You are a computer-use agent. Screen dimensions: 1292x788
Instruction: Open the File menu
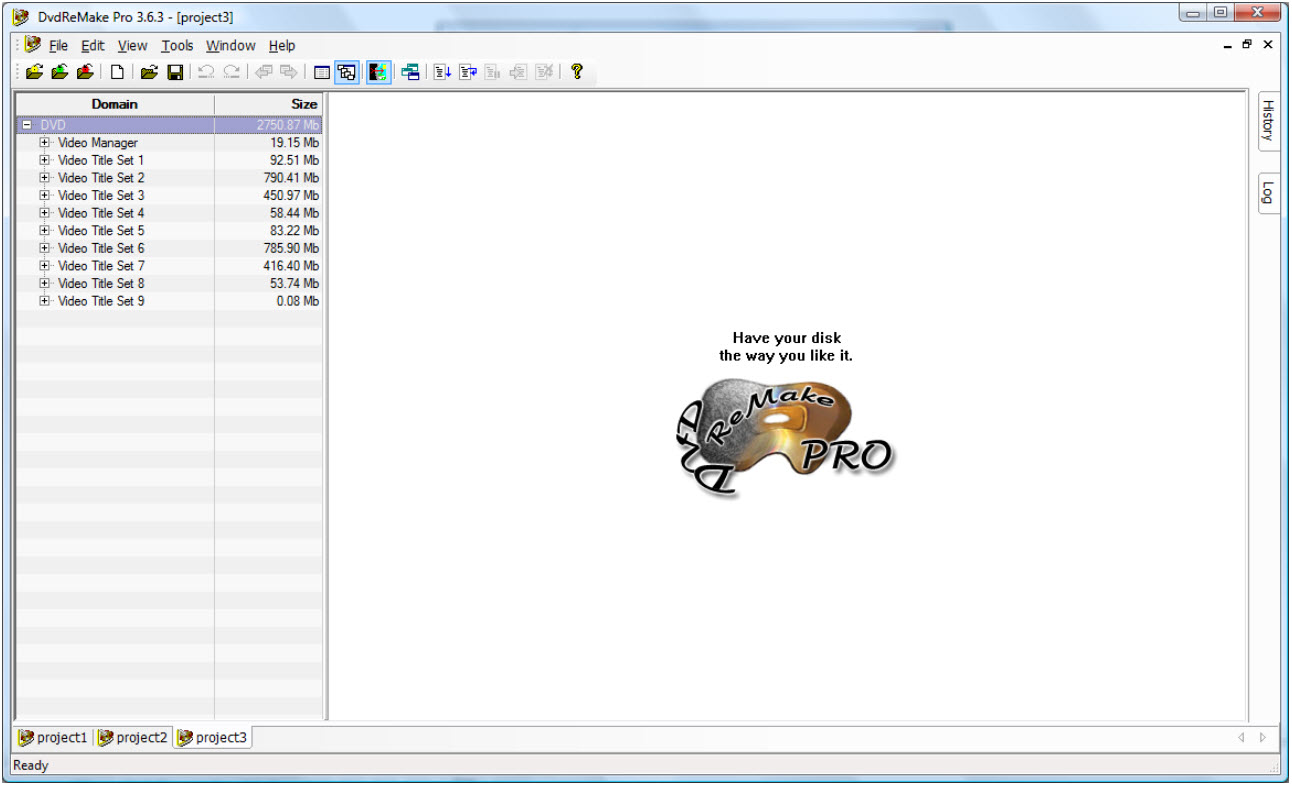58,46
